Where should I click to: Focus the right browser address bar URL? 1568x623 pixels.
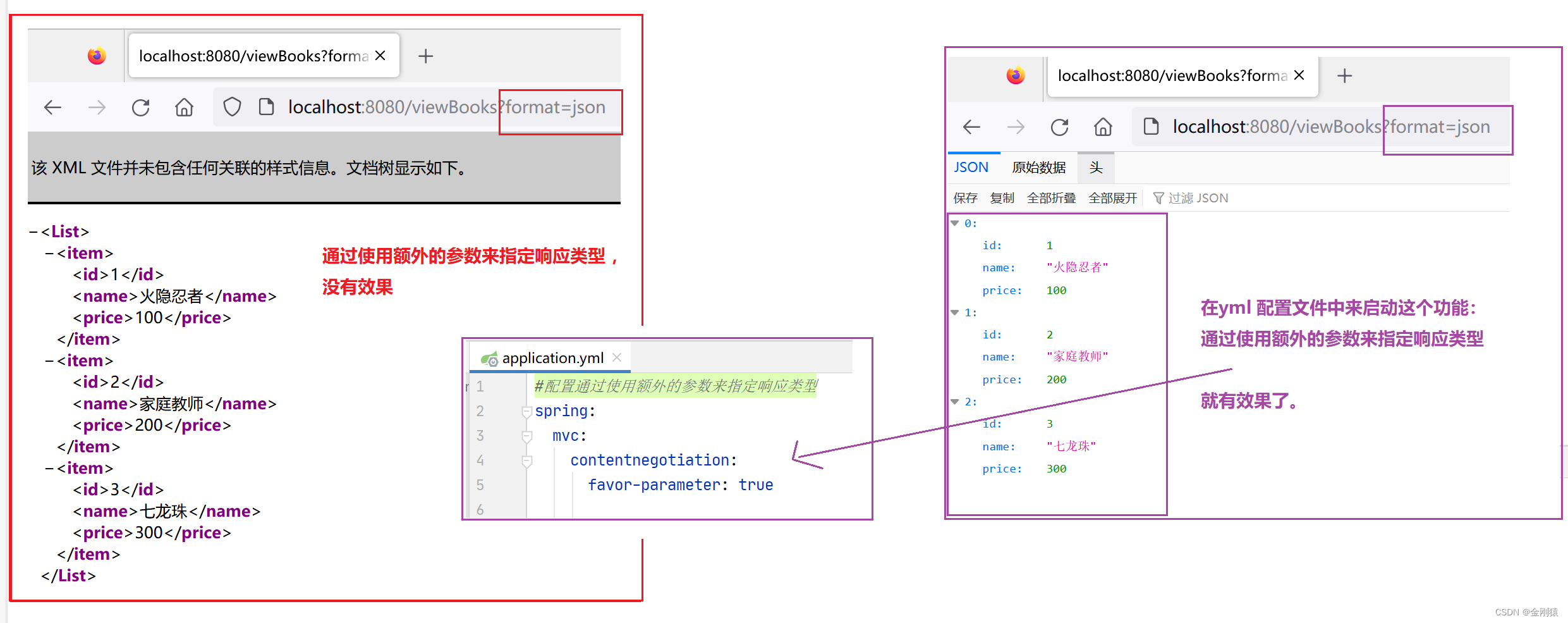coord(1331,127)
